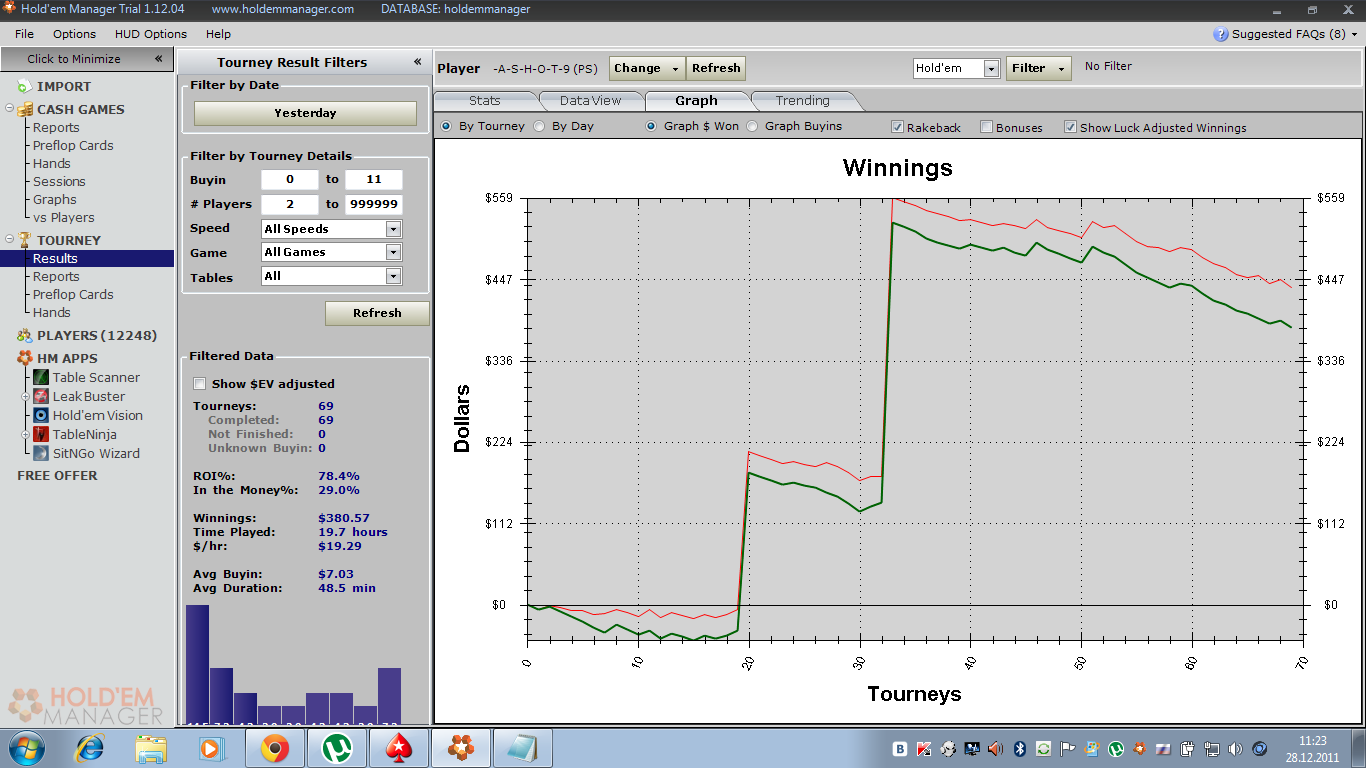Collapse the Tourney Result Filters panel
The height and width of the screenshot is (768, 1366).
[x=418, y=61]
